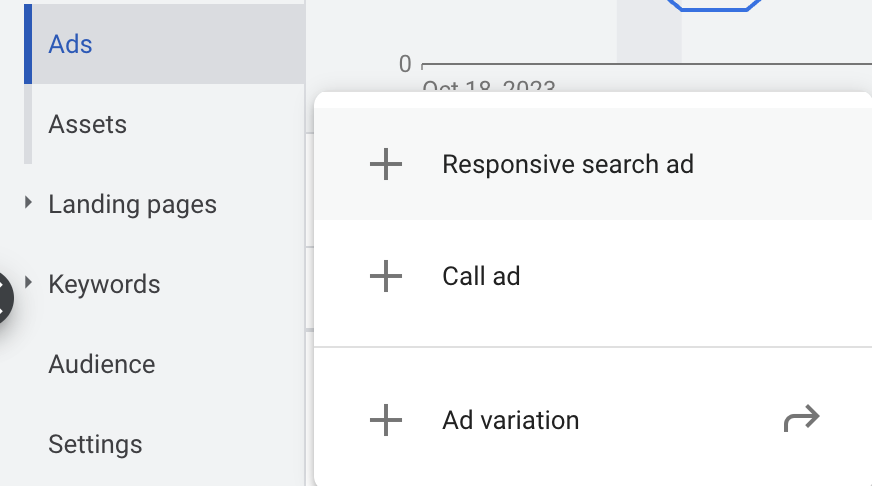
Task: Select the Call ad menu option
Action: [481, 276]
